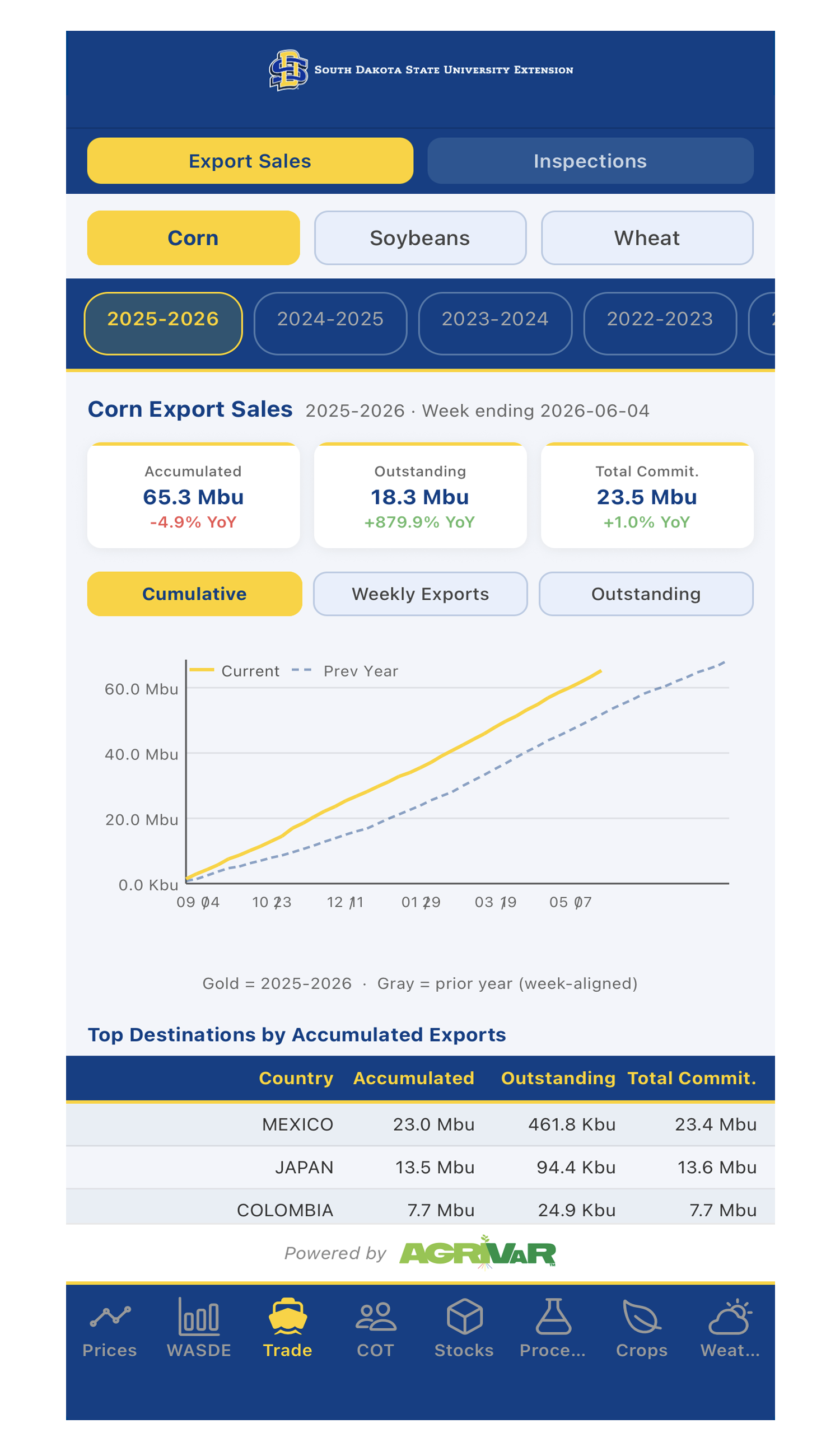840x1456 pixels.
Task: Click the +879.9% YoY figure
Action: tap(419, 522)
